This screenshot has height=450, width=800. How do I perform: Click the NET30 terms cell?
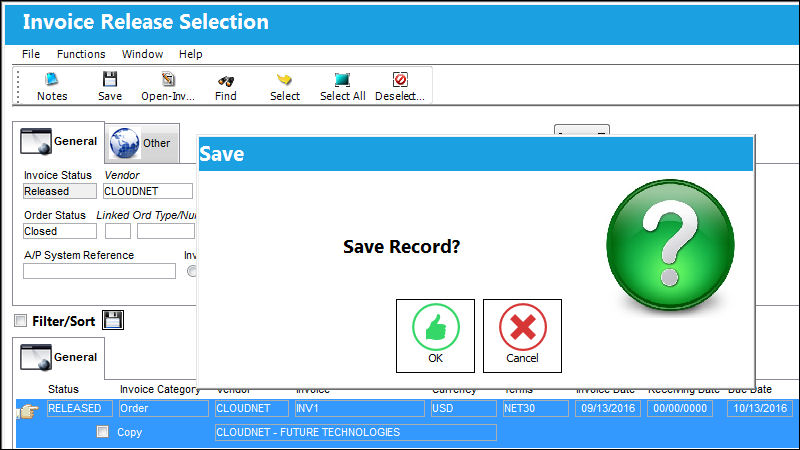coord(536,408)
